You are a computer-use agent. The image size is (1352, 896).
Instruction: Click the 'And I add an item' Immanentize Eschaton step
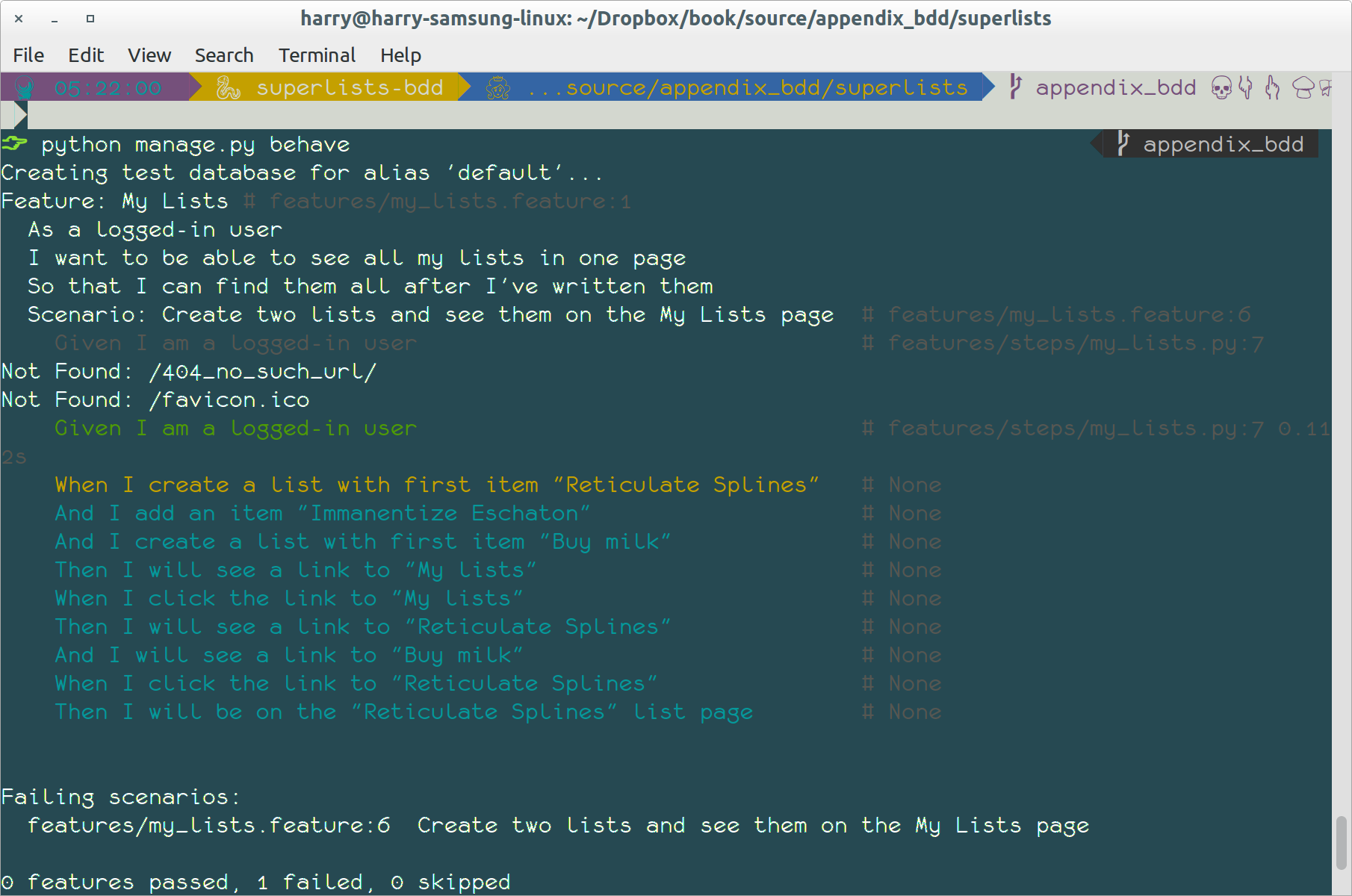323,514
